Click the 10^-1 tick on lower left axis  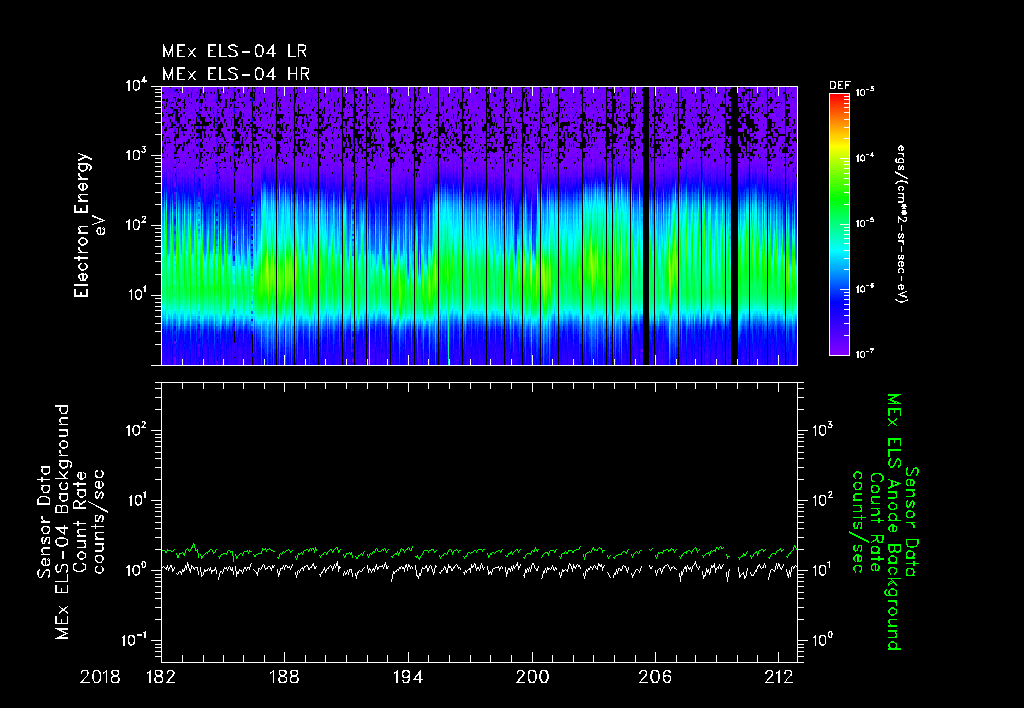tap(134, 640)
